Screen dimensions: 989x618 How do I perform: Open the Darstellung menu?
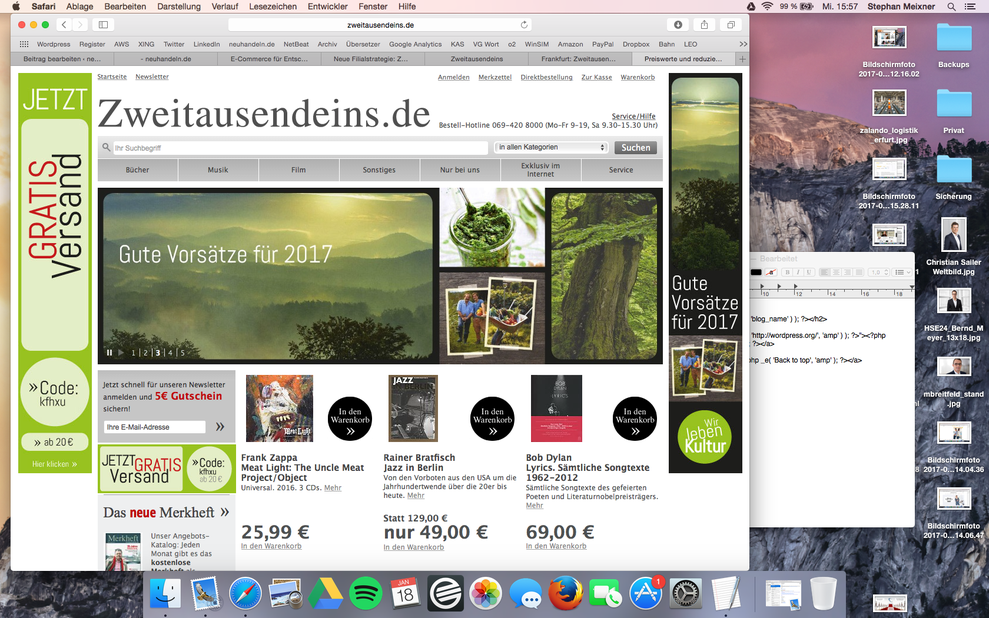click(178, 6)
